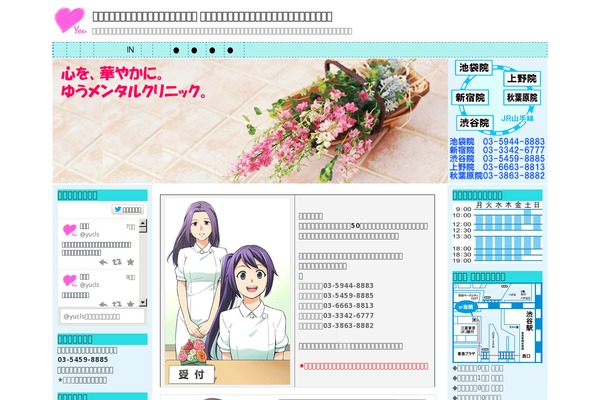Select 渋谷院 on the JR Yamanote map
The image size is (600, 400).
(x=474, y=123)
